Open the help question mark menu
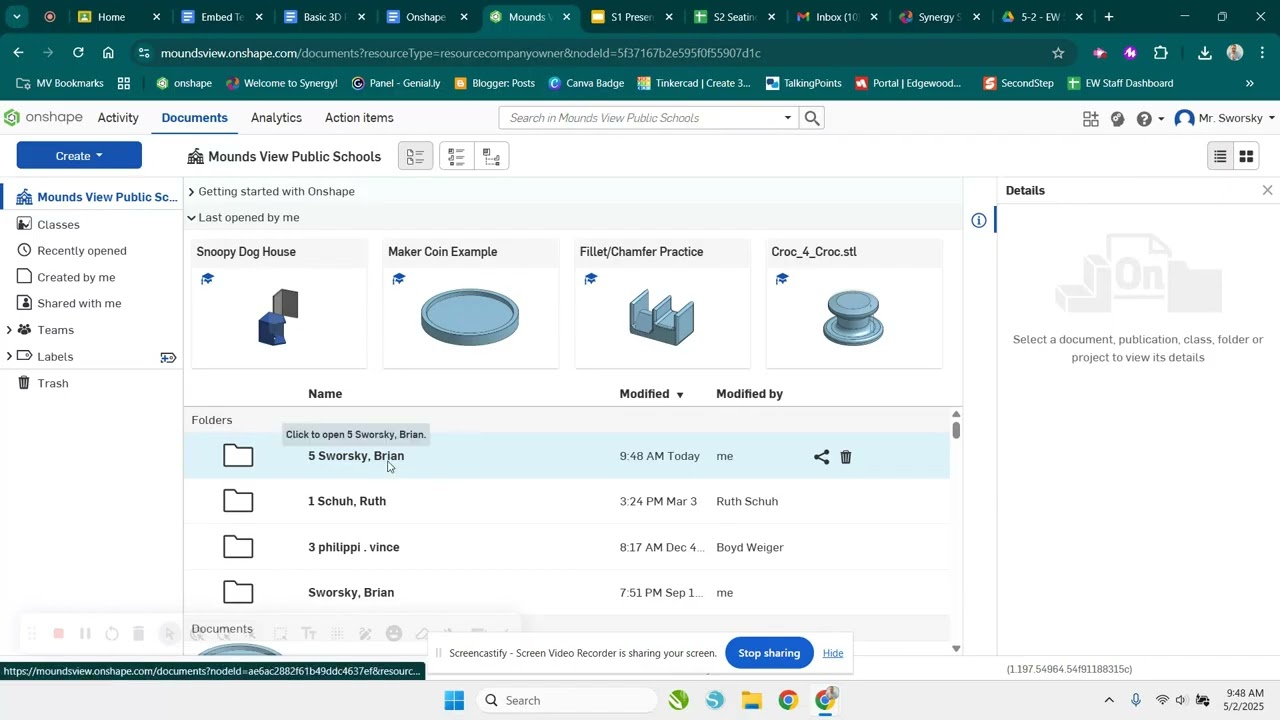The width and height of the screenshot is (1280, 720). (x=1144, y=119)
